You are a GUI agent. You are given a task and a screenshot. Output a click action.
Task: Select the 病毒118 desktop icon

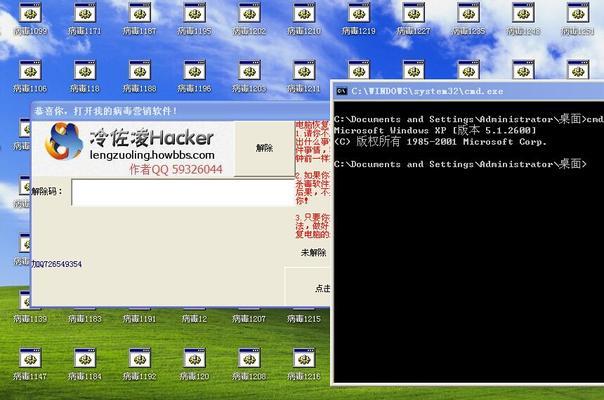pos(85,77)
